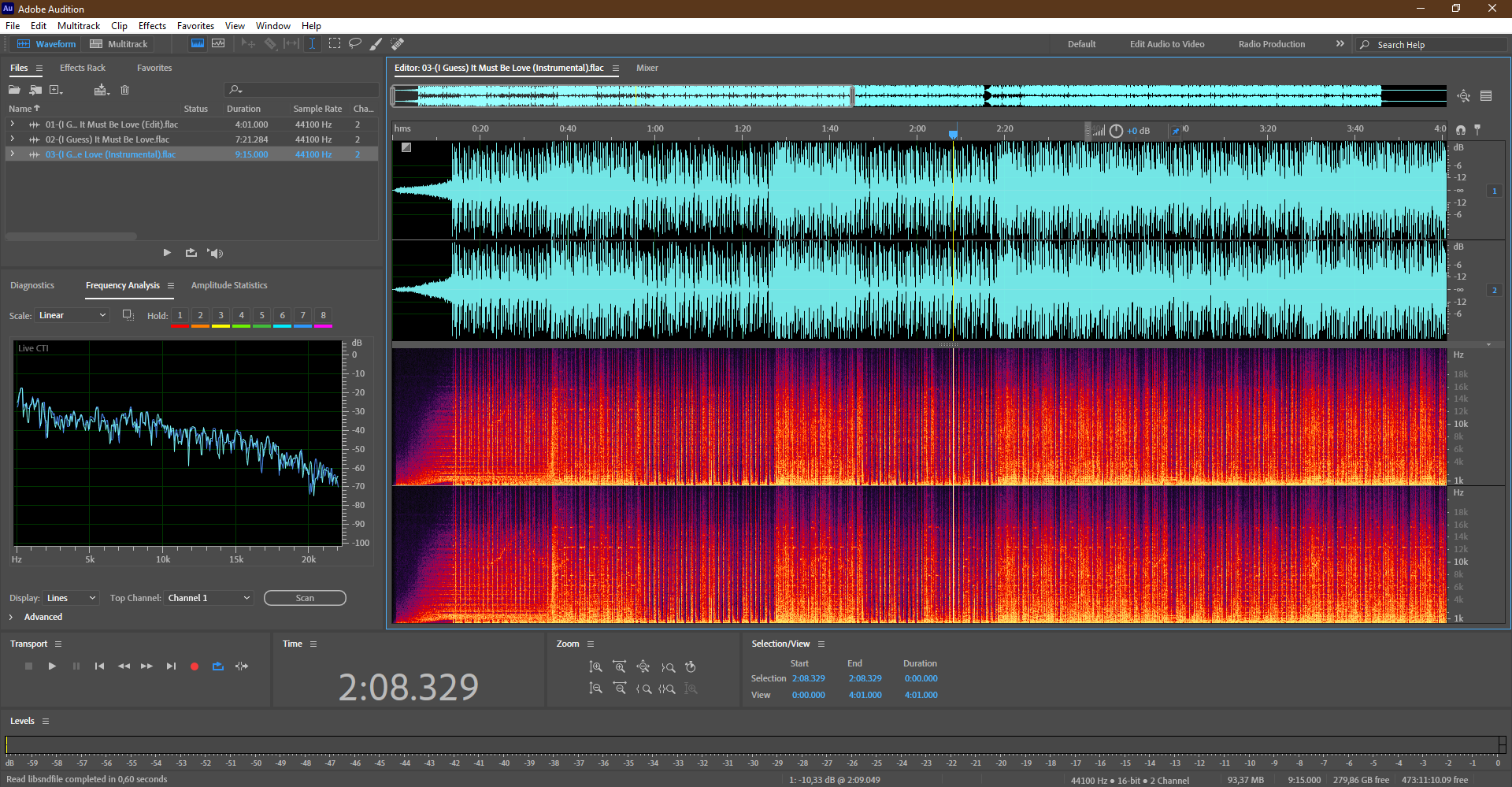Switch to the Effects Rack tab
Viewport: 1512px width, 787px height.
tap(83, 68)
